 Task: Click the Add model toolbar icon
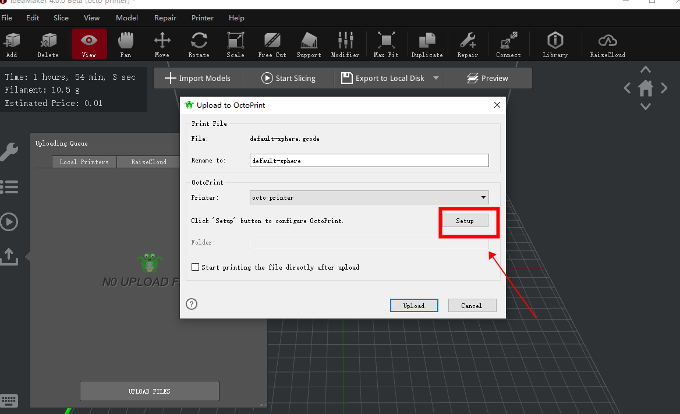click(x=12, y=45)
